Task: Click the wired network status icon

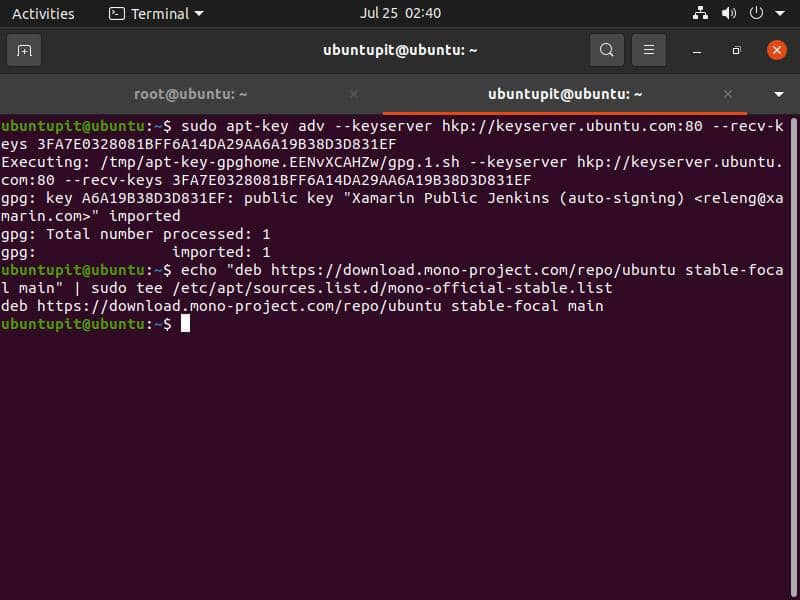Action: pyautogui.click(x=700, y=13)
